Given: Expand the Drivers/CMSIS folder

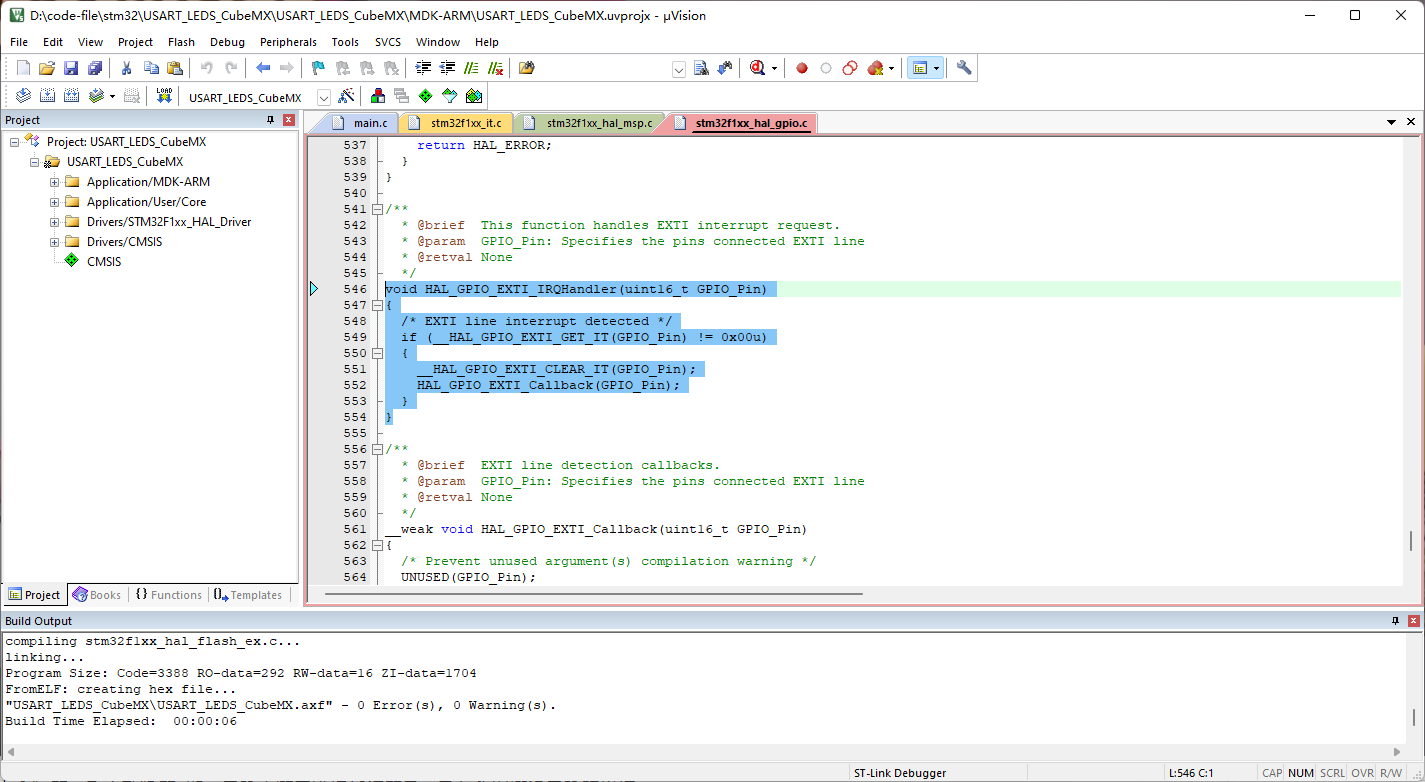Looking at the screenshot, I should [55, 242].
